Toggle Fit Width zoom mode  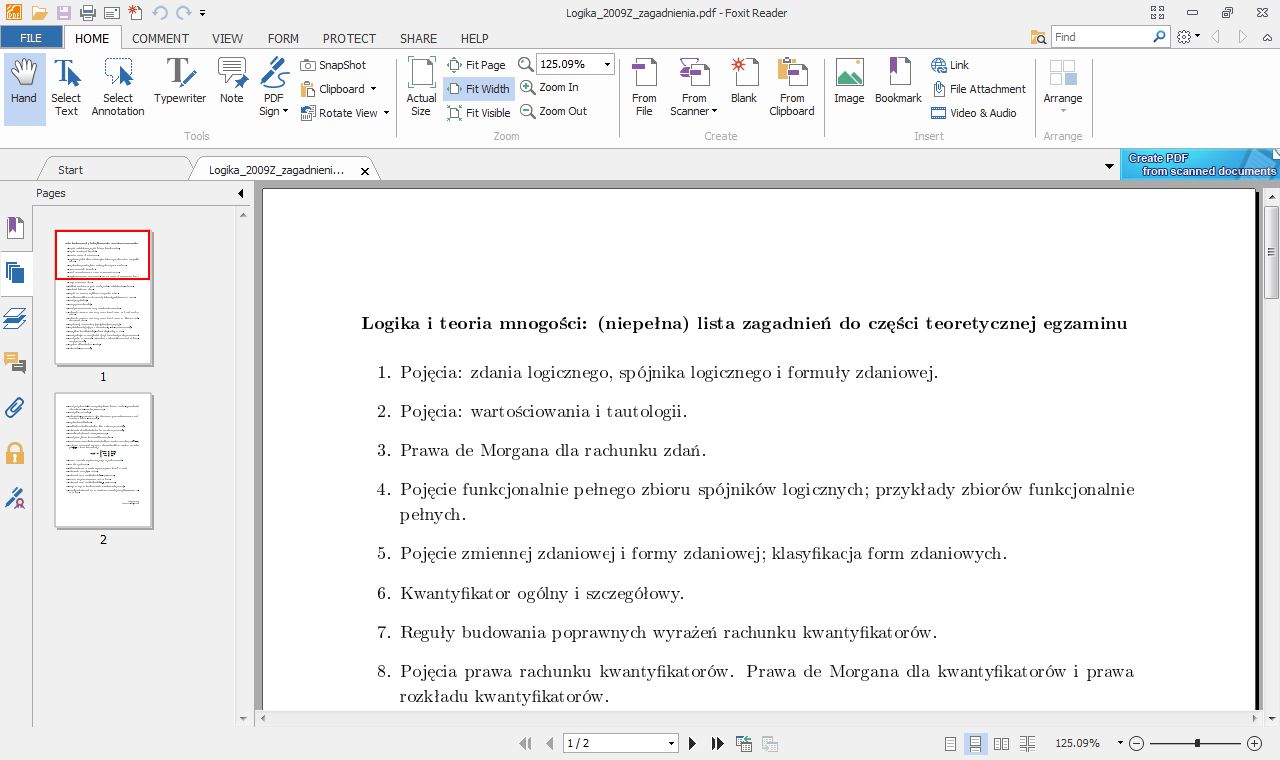pyautogui.click(x=478, y=89)
